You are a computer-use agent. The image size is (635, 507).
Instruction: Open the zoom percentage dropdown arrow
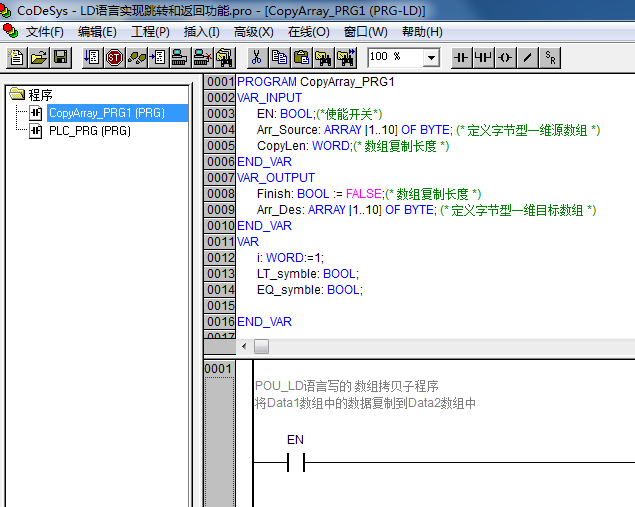(x=431, y=58)
